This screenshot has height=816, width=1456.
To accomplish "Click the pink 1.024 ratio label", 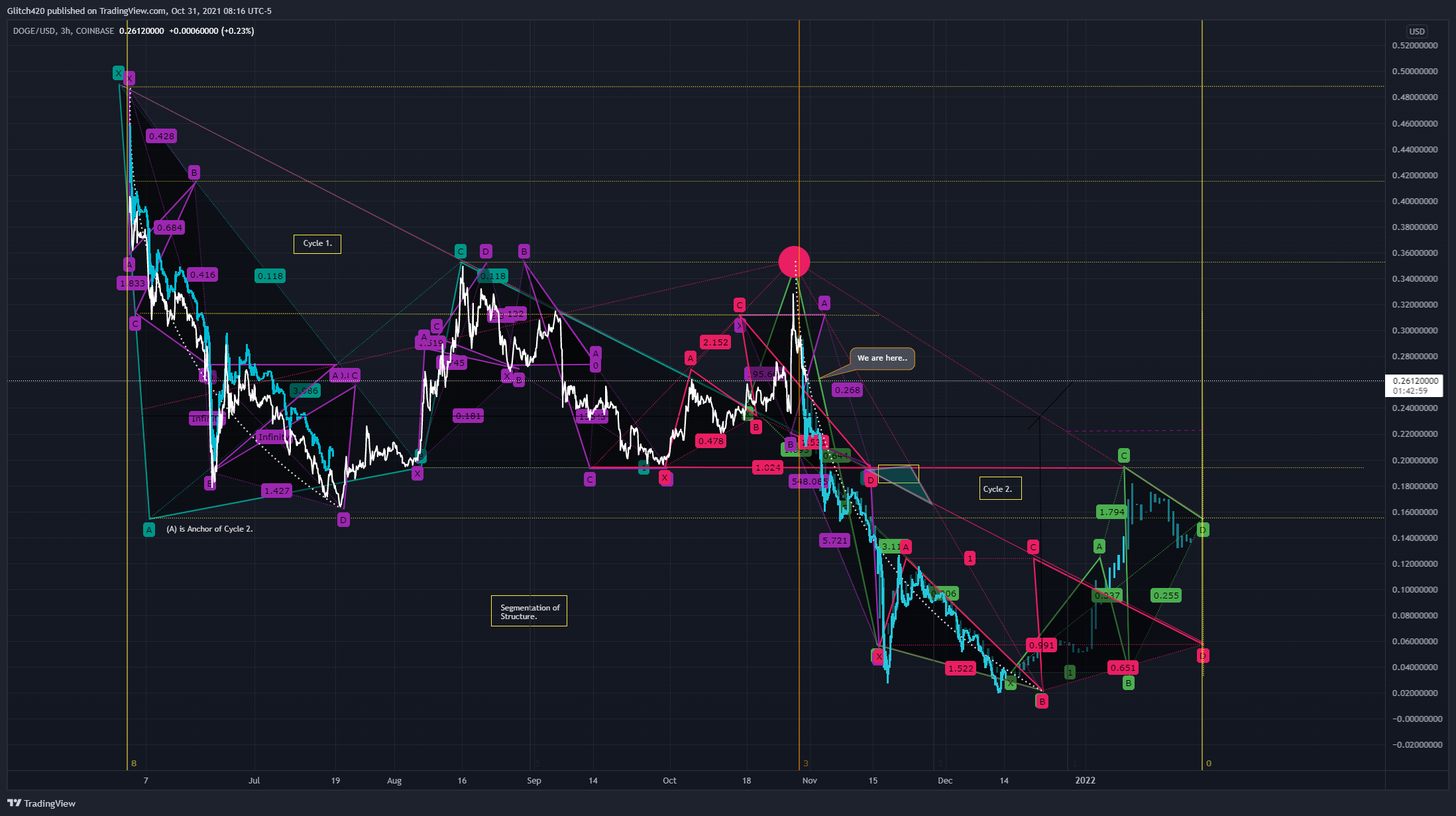I will [767, 467].
